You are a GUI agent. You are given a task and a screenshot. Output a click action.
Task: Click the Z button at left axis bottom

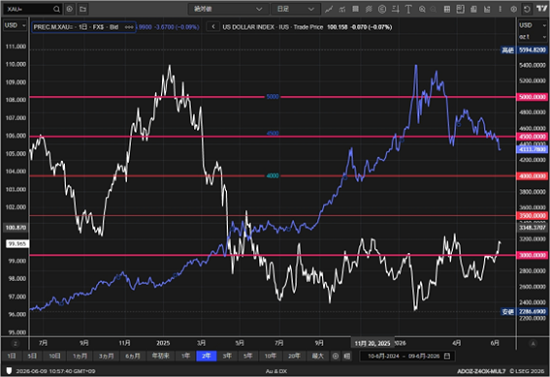pyautogui.click(x=15, y=343)
